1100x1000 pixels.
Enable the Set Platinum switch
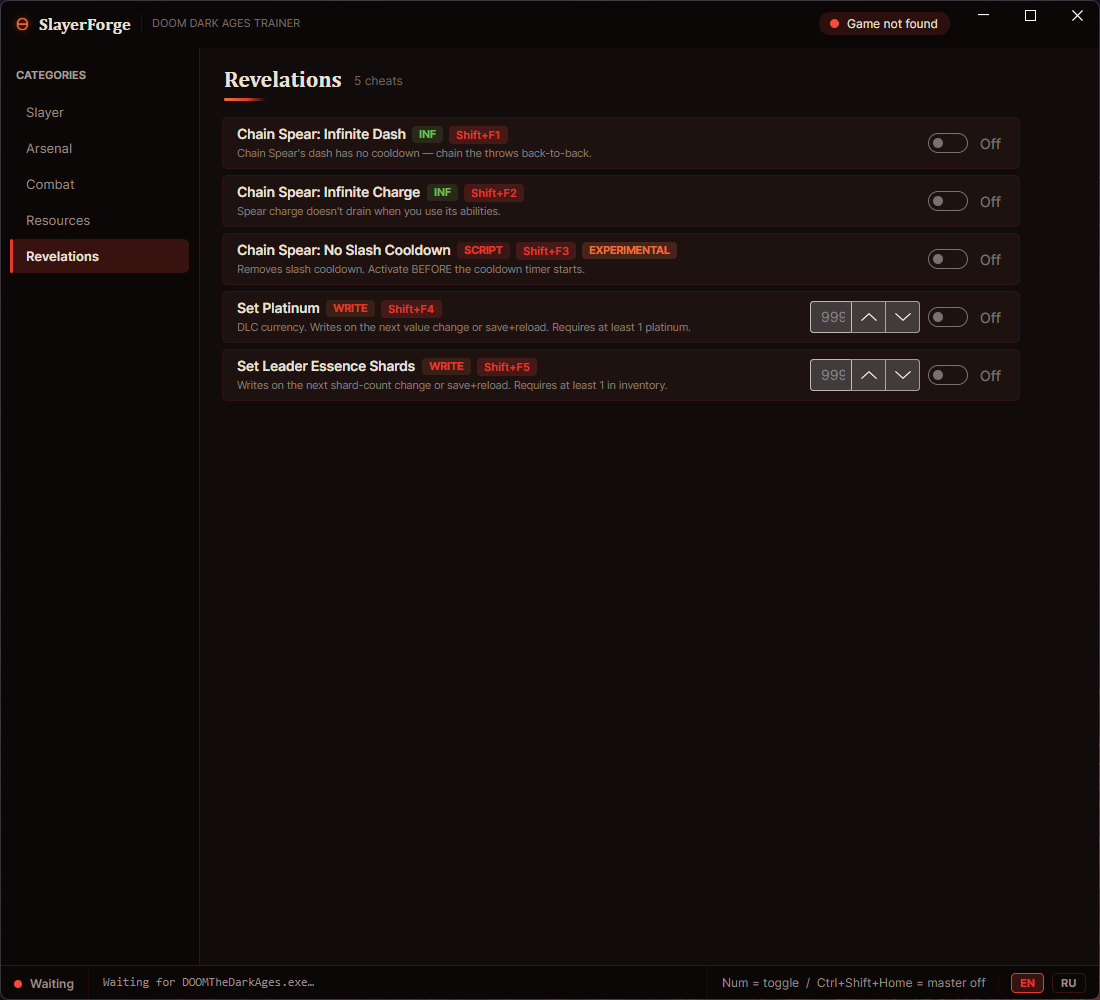pos(947,317)
